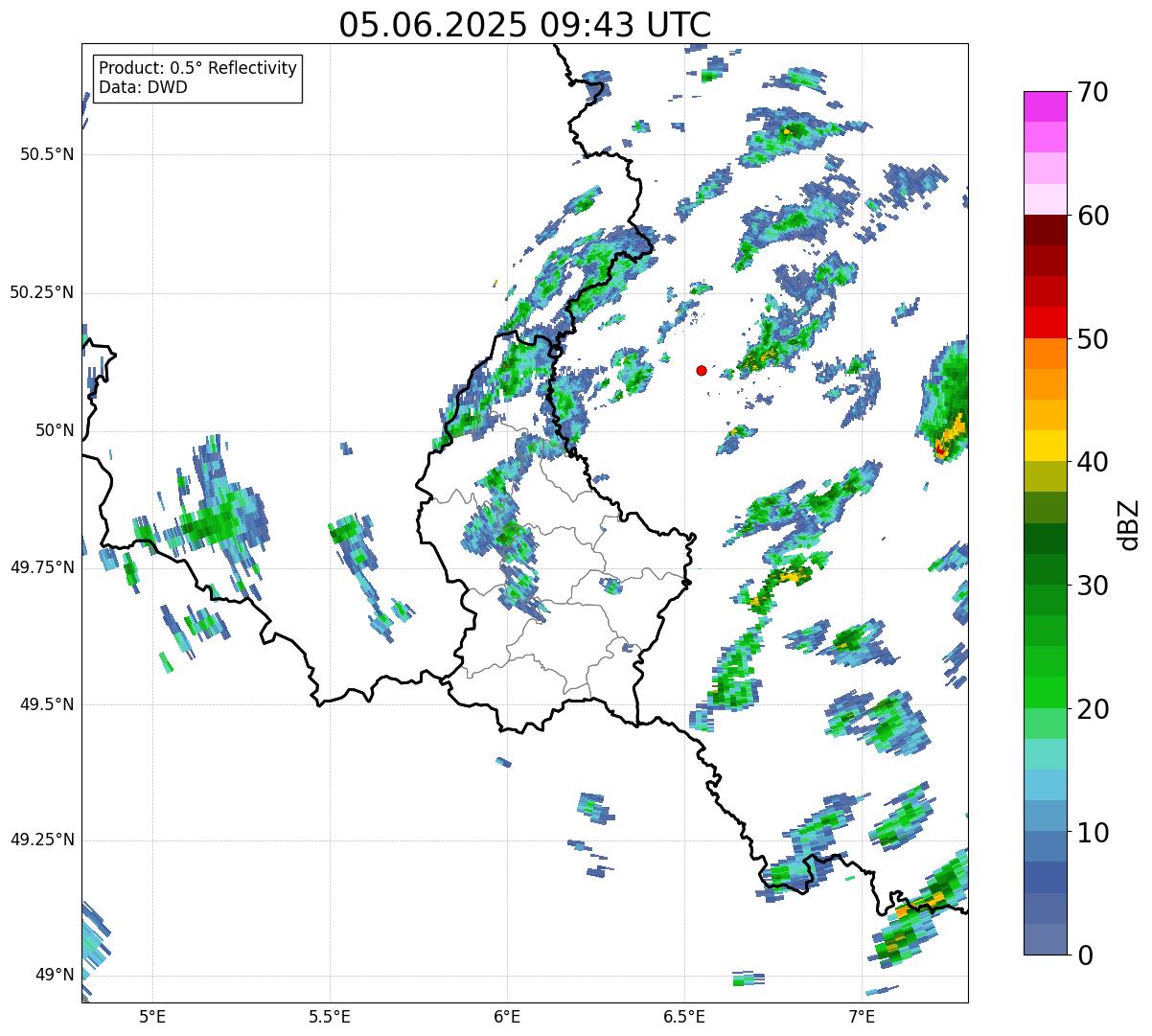1152x1036 pixels.
Task: Click the 50.5°N latitude label
Action: pos(47,154)
